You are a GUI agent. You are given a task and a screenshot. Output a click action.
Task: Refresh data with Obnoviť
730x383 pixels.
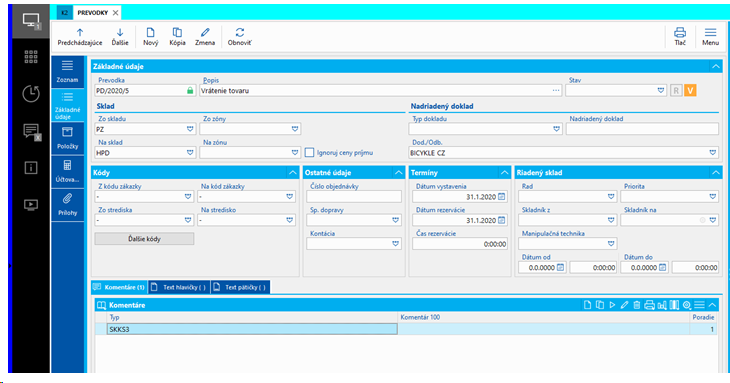click(239, 37)
